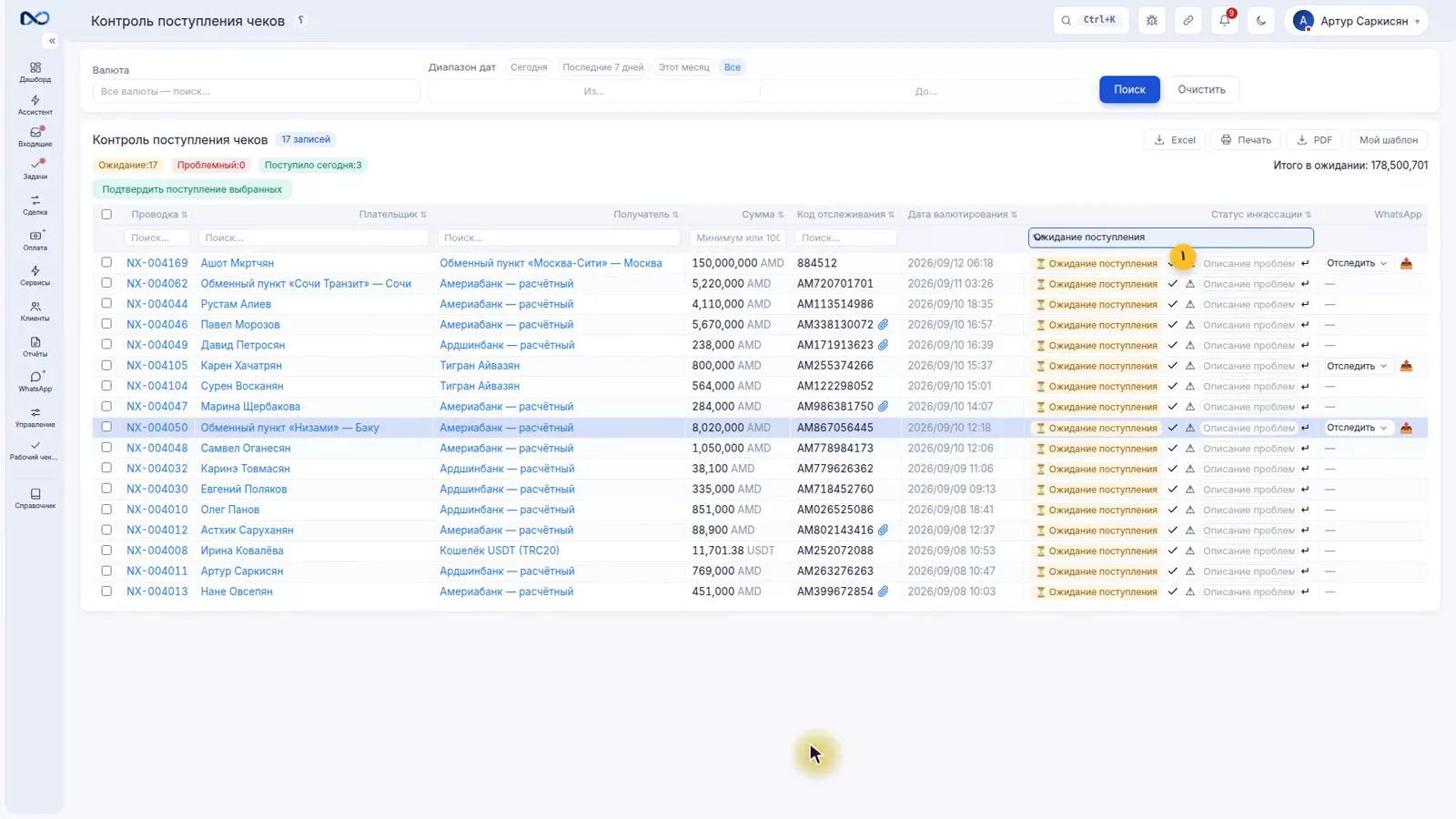The image size is (1456, 819).
Task: Open Клиенты in the sidebar
Action: [x=35, y=311]
